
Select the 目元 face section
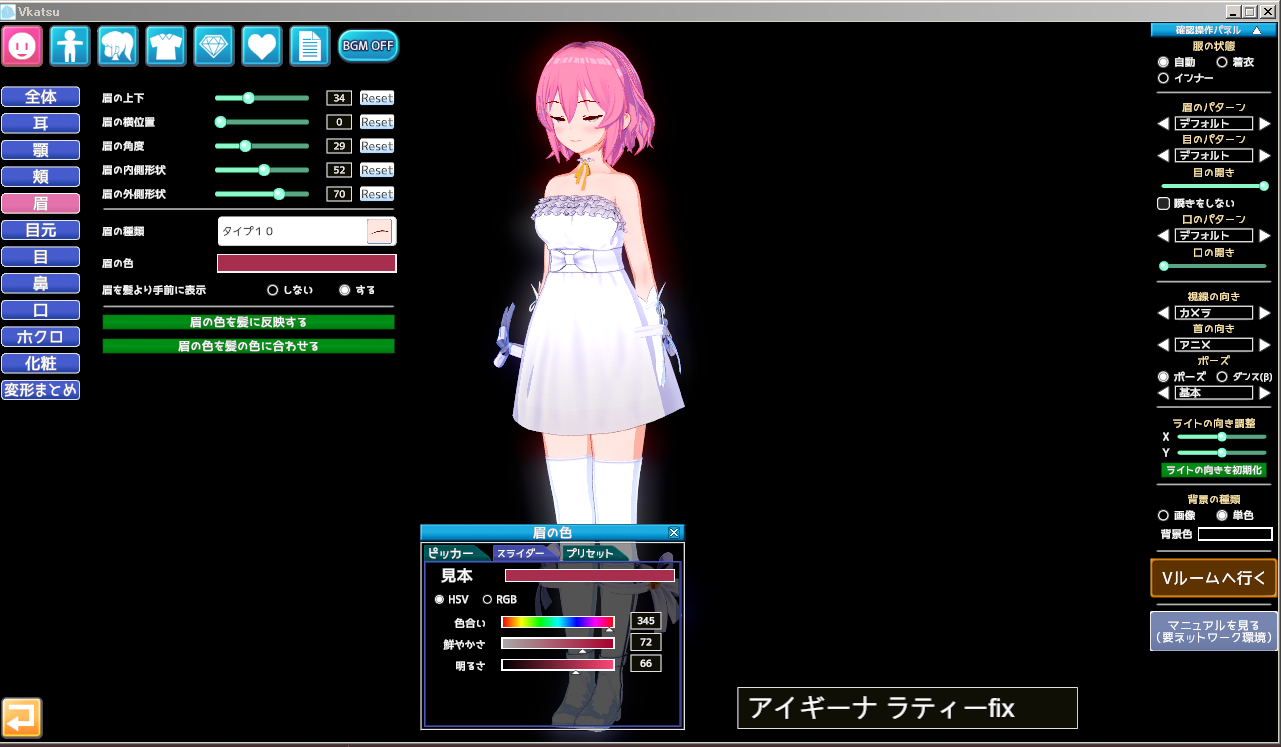click(x=41, y=230)
